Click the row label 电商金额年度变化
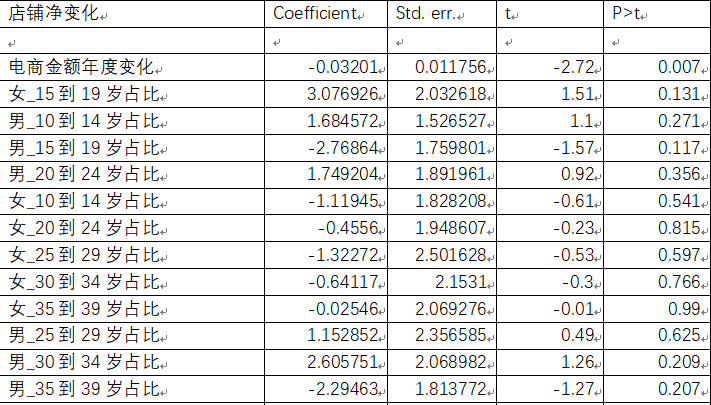Viewport: 711px width, 405px height. point(82,67)
